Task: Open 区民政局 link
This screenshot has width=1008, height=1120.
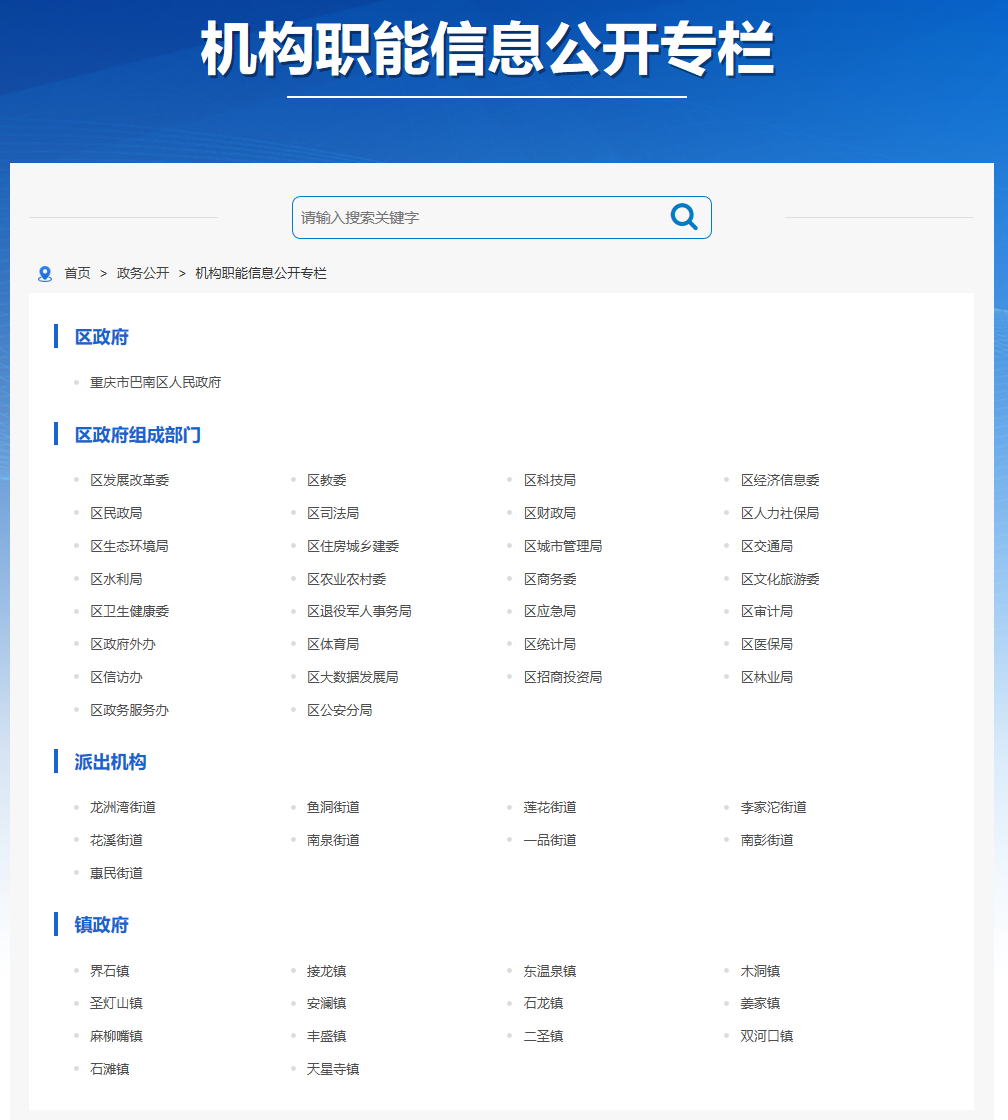Action: tap(116, 513)
